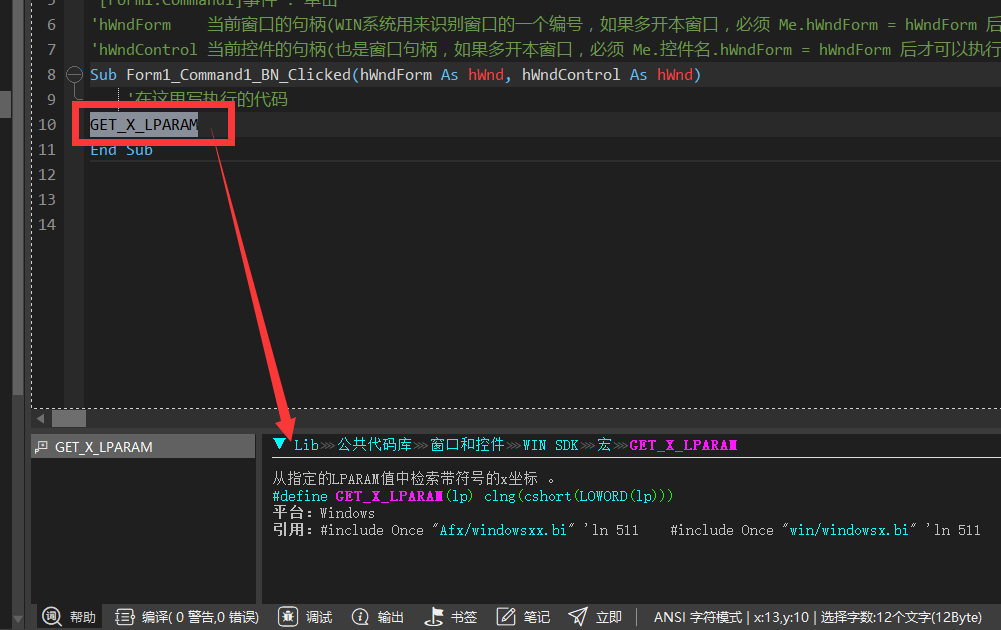This screenshot has height=630, width=1001.
Task: Place cursor on End Sub line
Action: (121, 150)
